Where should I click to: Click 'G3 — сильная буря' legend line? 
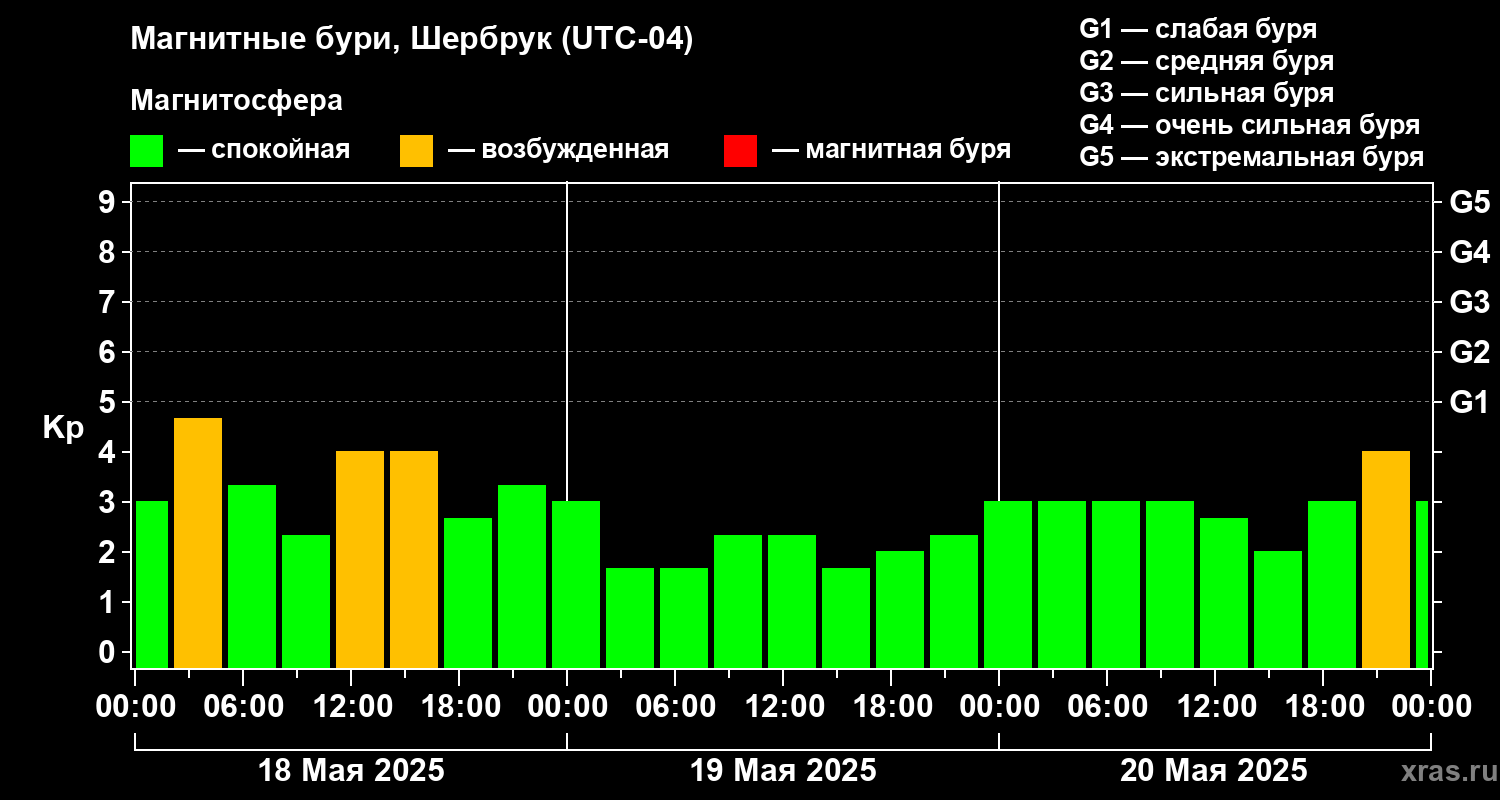click(x=1206, y=93)
